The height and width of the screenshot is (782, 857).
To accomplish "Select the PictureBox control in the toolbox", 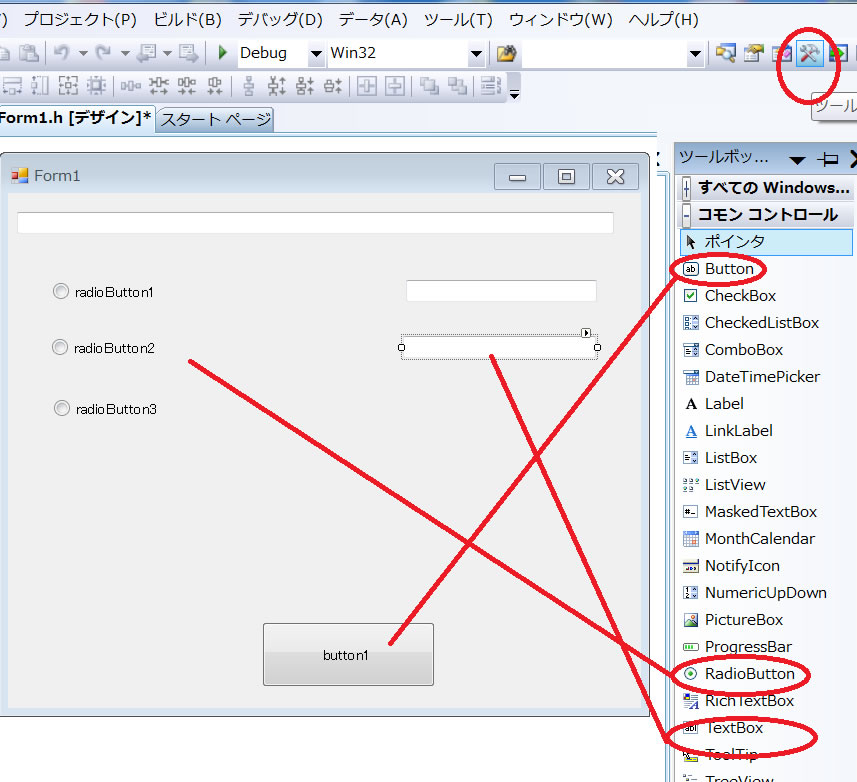I will tap(743, 620).
